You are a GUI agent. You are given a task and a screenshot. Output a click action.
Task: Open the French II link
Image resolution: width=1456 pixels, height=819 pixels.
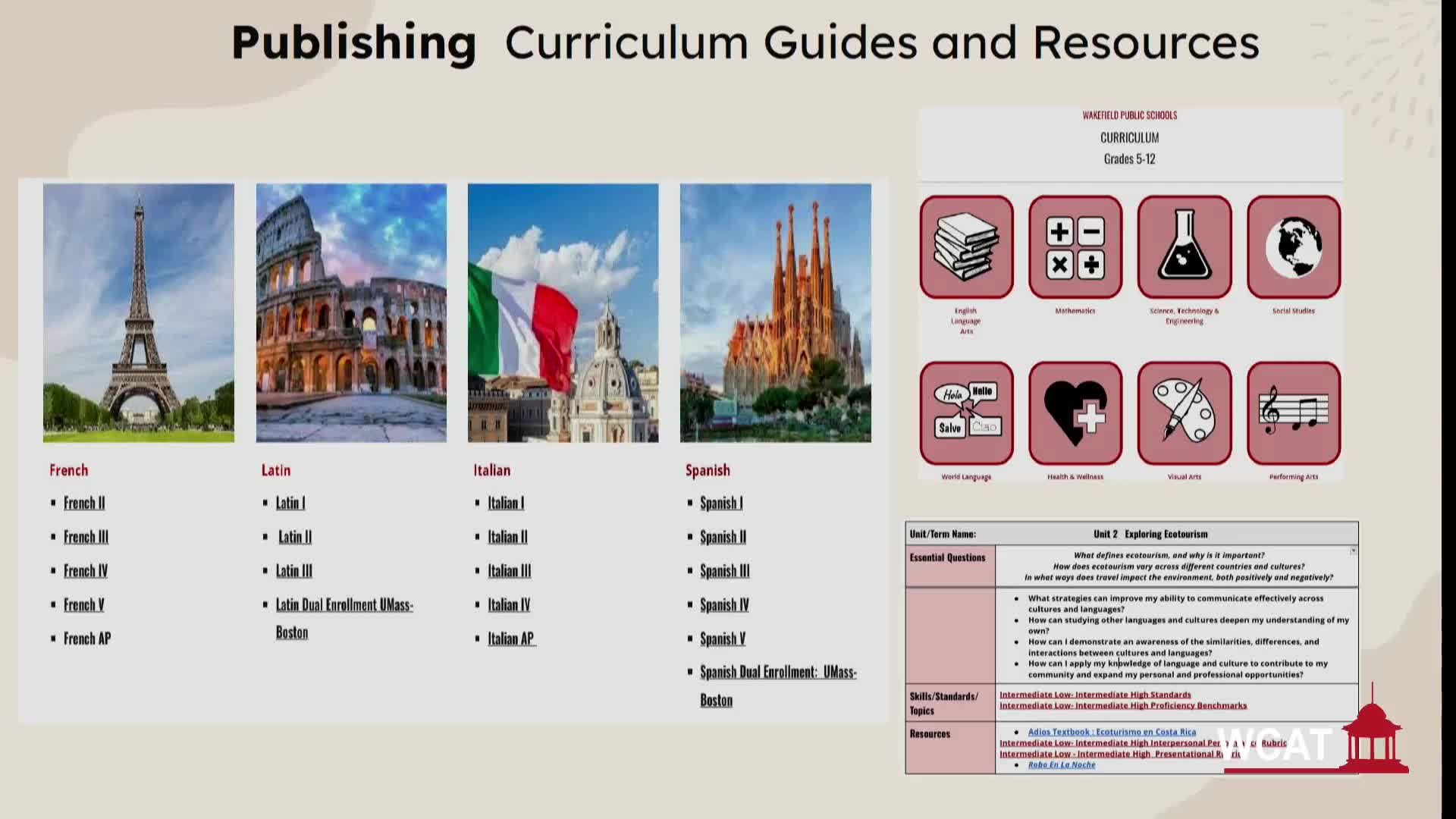[84, 503]
